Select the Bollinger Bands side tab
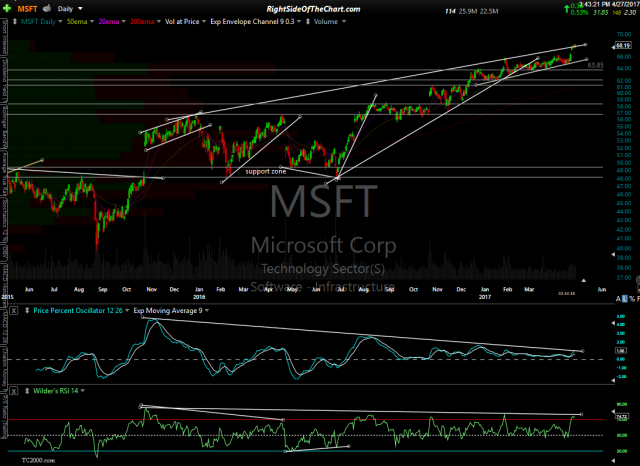Image resolution: width=640 pixels, height=466 pixels. (x=4, y=128)
